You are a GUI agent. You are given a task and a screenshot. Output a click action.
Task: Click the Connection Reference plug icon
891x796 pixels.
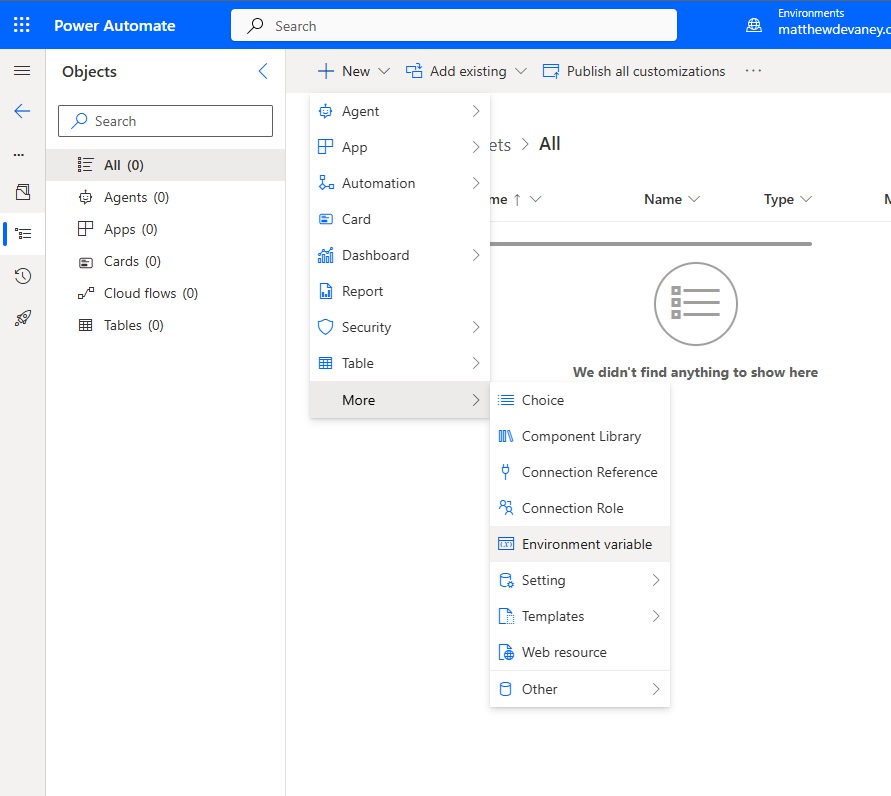506,472
